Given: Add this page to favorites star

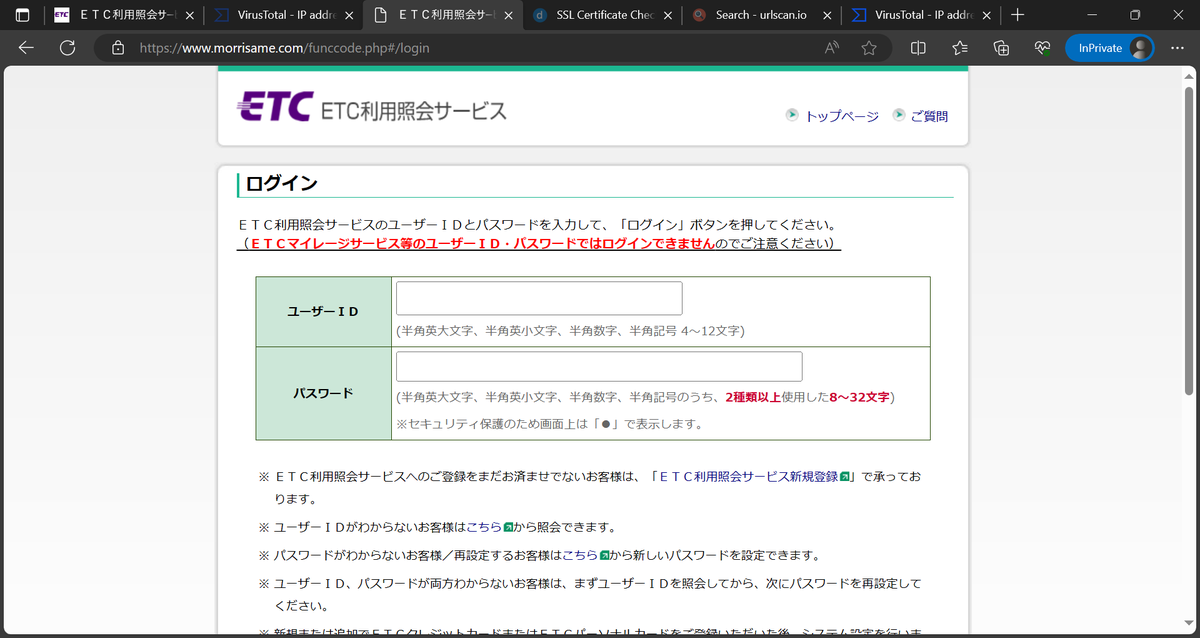Looking at the screenshot, I should pos(869,48).
